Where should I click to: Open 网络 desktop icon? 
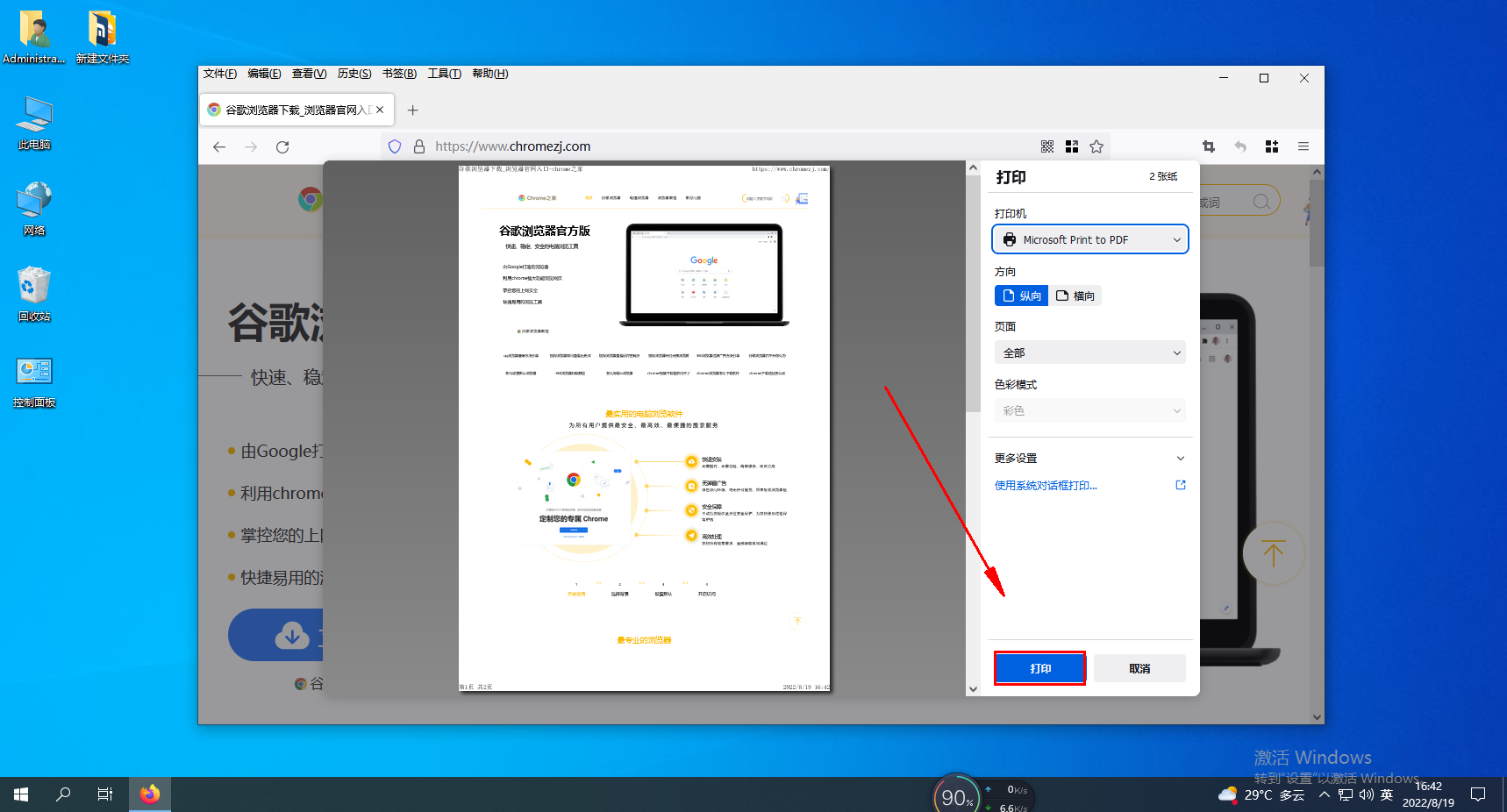coord(34,209)
